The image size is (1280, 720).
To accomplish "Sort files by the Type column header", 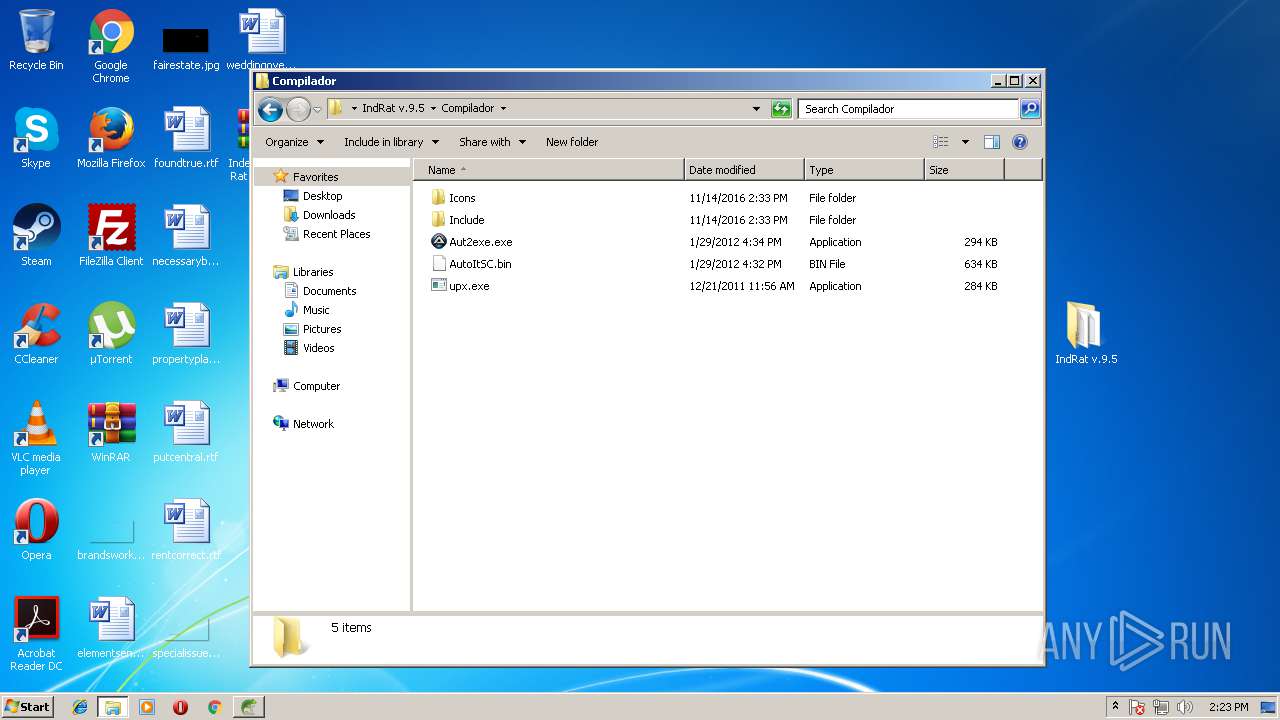I will click(864, 170).
